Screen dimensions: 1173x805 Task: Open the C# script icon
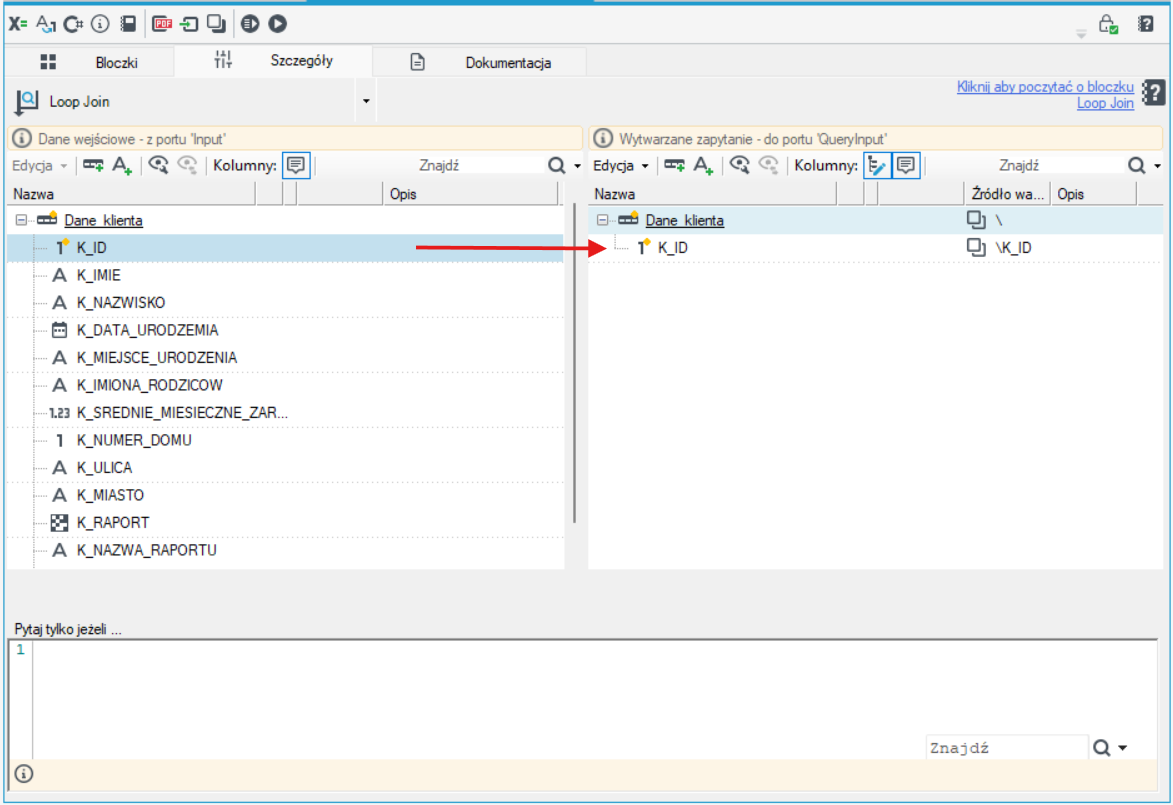(x=73, y=24)
